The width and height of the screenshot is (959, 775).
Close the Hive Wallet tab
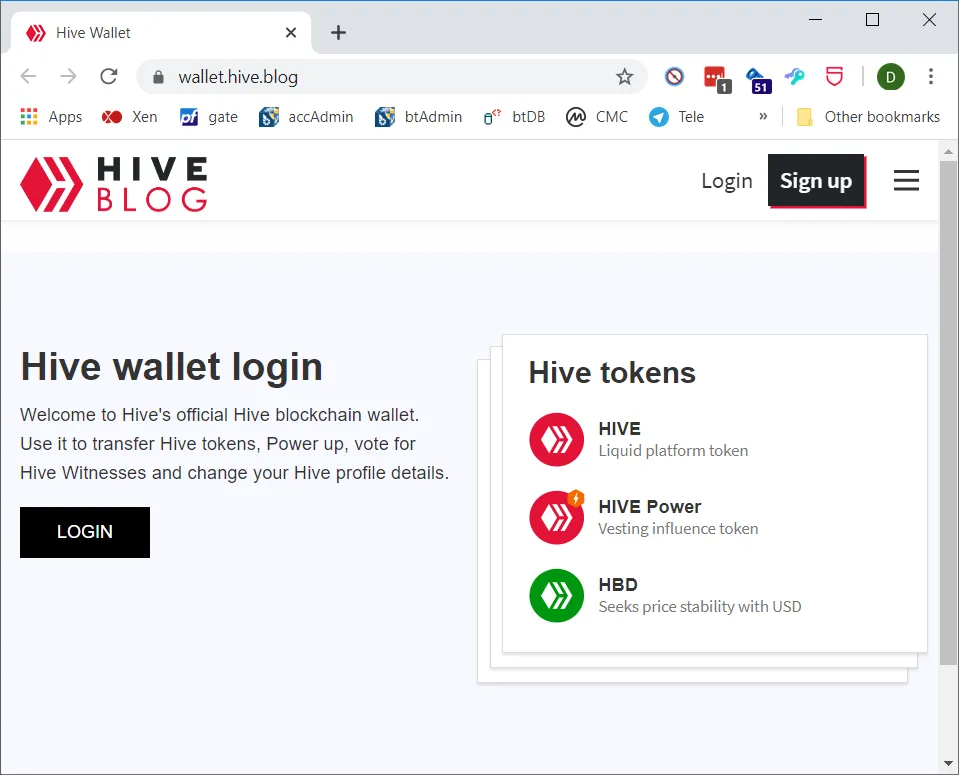(291, 32)
